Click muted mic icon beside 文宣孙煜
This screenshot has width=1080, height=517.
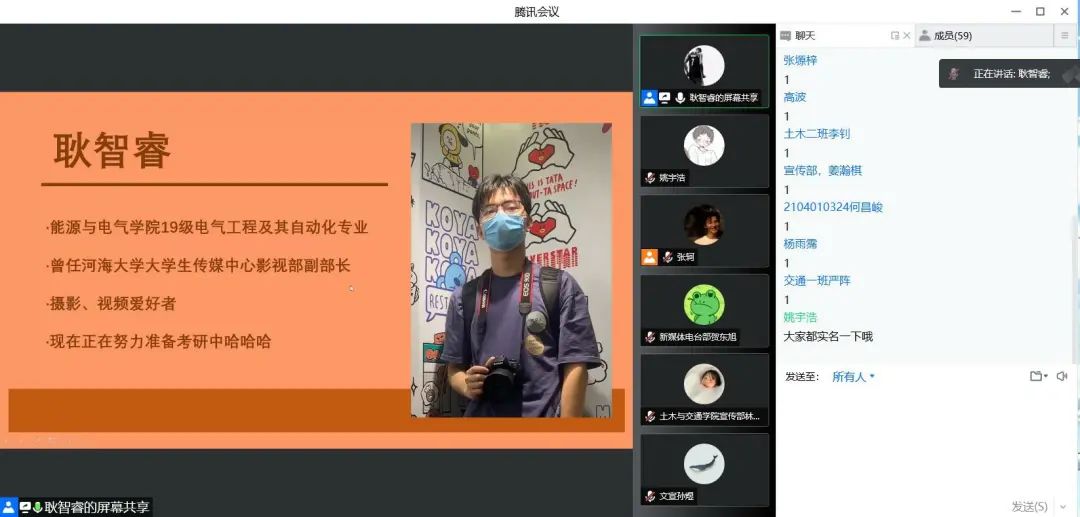650,496
